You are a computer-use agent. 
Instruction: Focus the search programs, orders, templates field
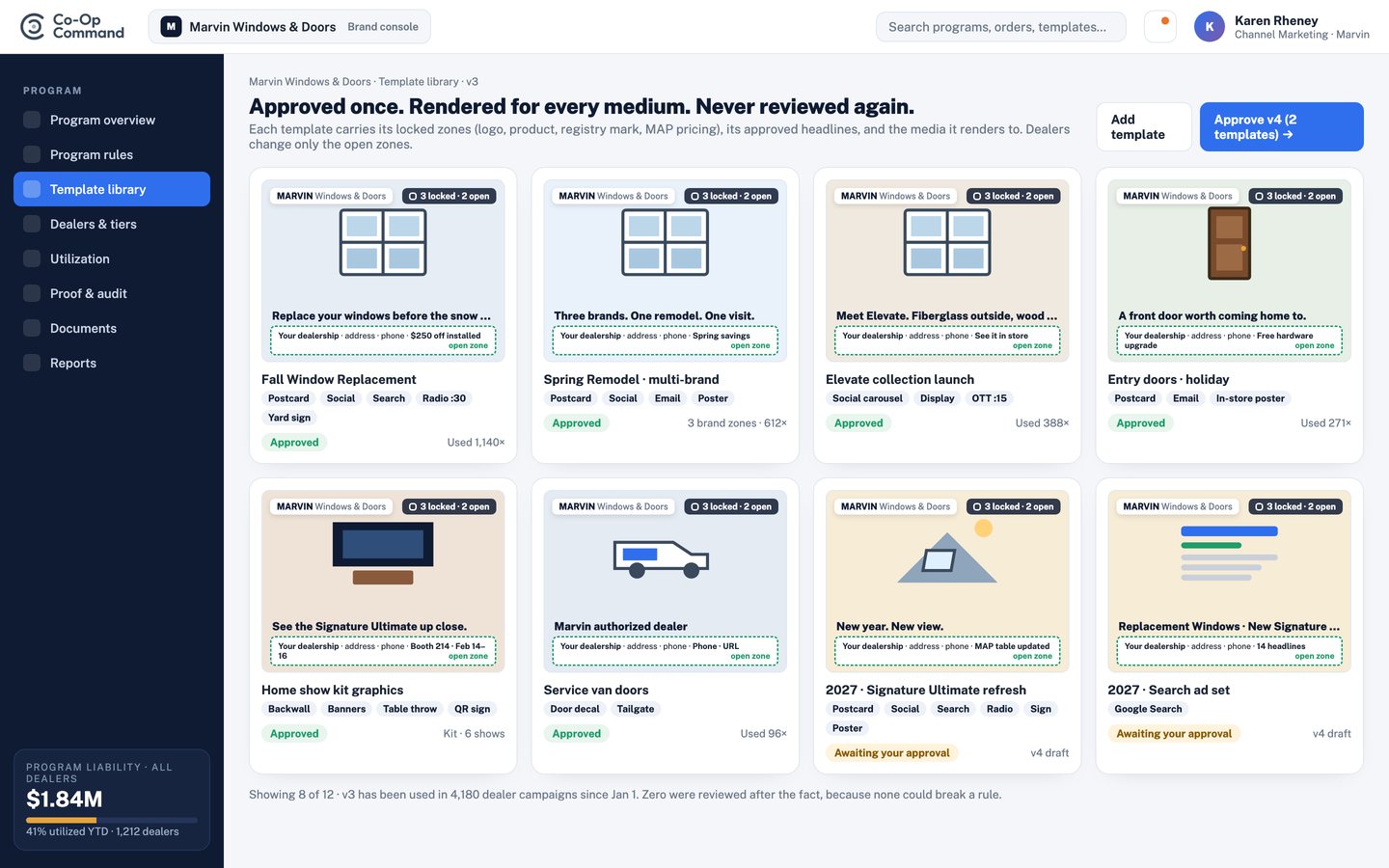point(1000,27)
